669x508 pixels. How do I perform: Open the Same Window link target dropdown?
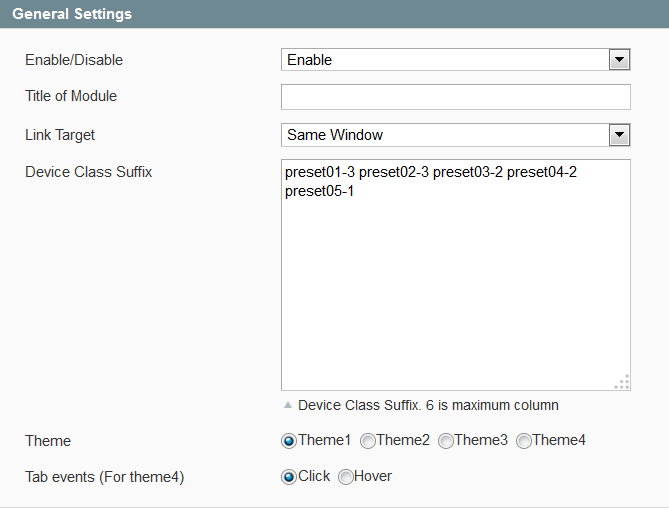(x=456, y=135)
